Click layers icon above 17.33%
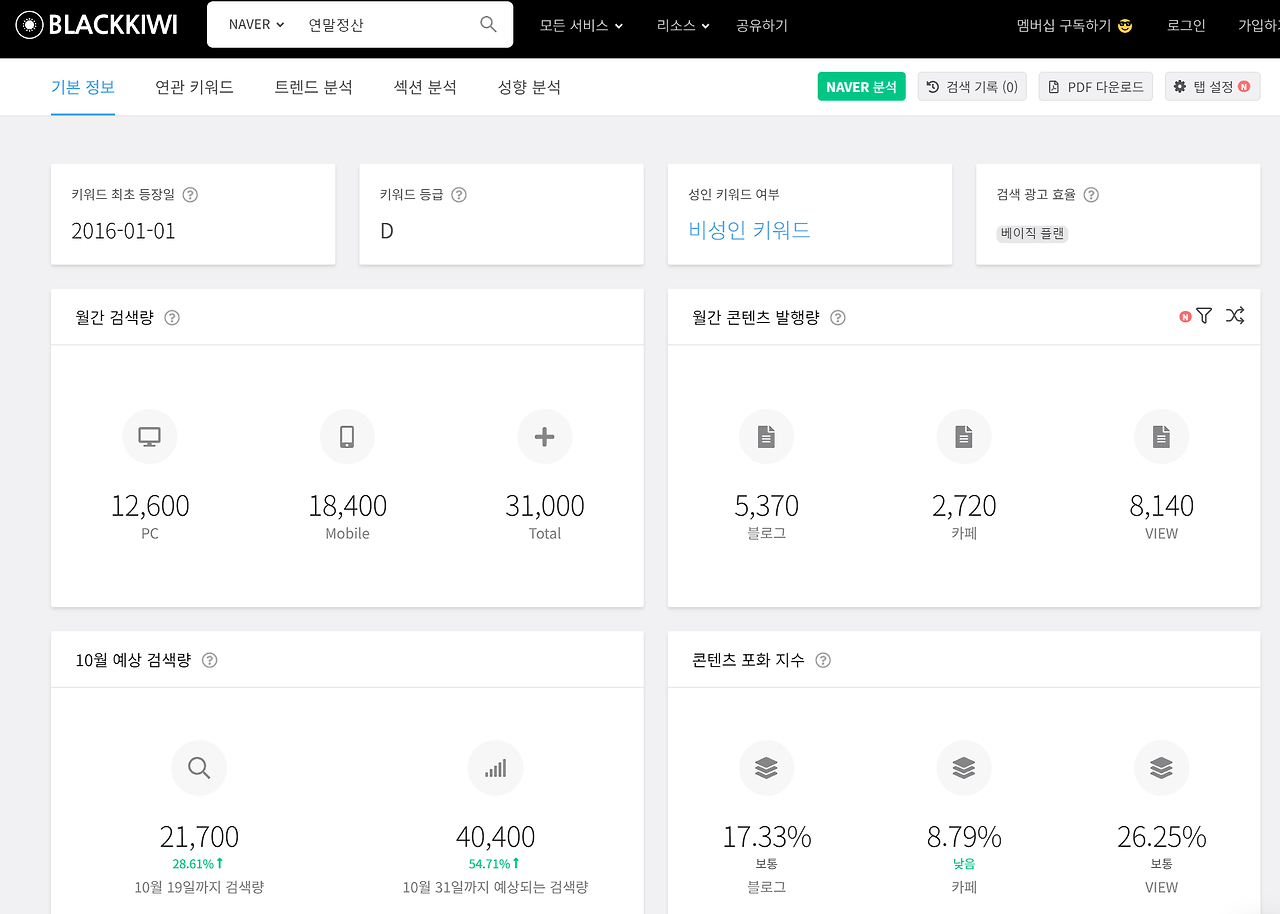Image resolution: width=1280 pixels, height=914 pixels. (767, 768)
